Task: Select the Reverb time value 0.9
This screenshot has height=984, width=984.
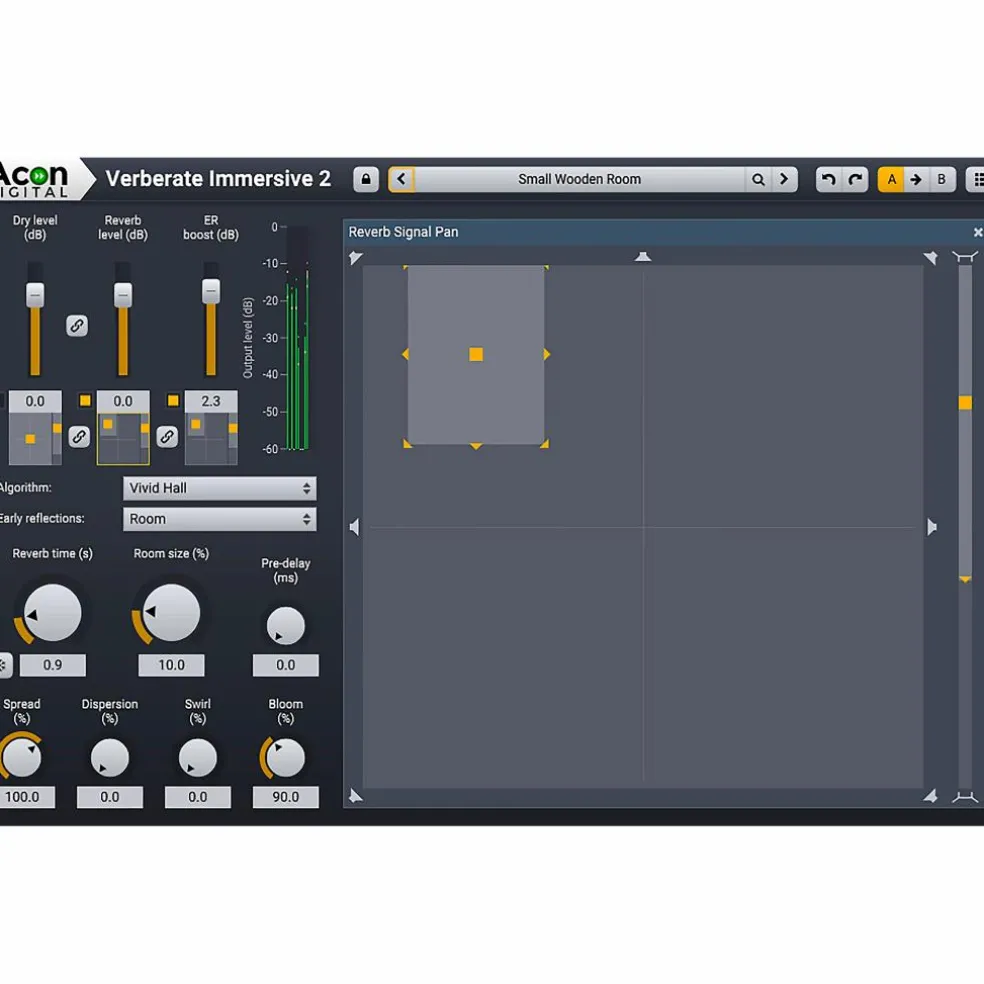Action: click(53, 665)
